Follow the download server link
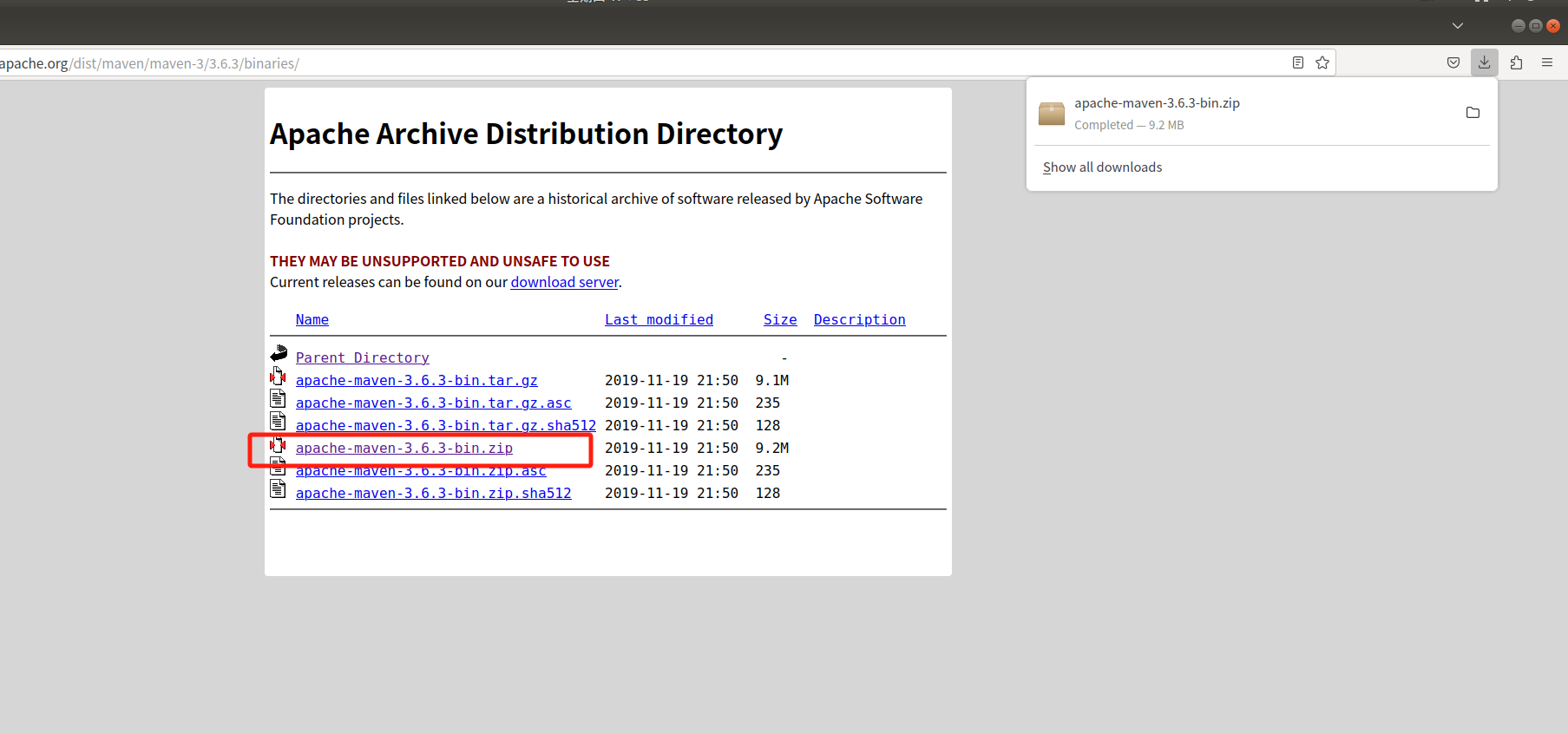The image size is (1568, 734). [x=564, y=282]
